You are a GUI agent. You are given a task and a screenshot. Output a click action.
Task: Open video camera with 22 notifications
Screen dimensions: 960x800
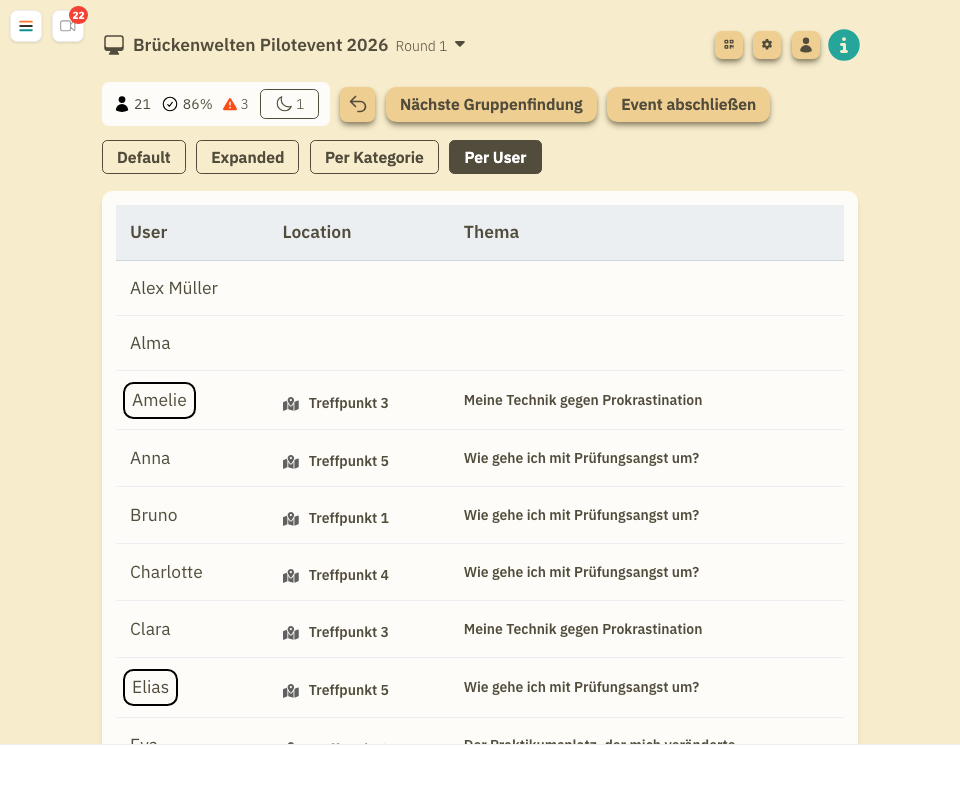[x=67, y=26]
